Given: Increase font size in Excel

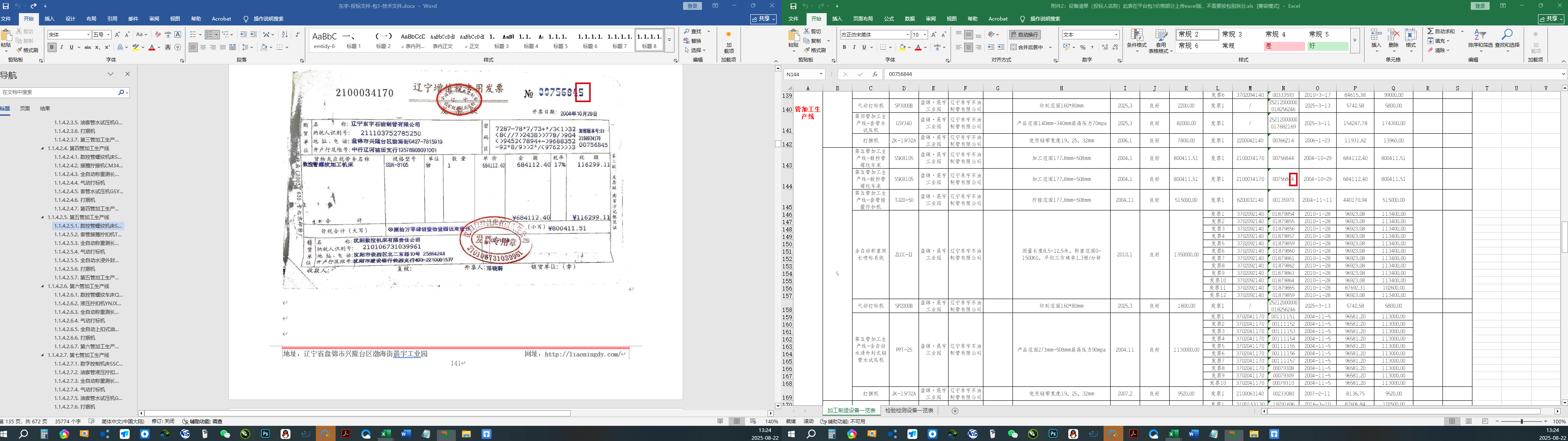Looking at the screenshot, I should click(x=934, y=35).
